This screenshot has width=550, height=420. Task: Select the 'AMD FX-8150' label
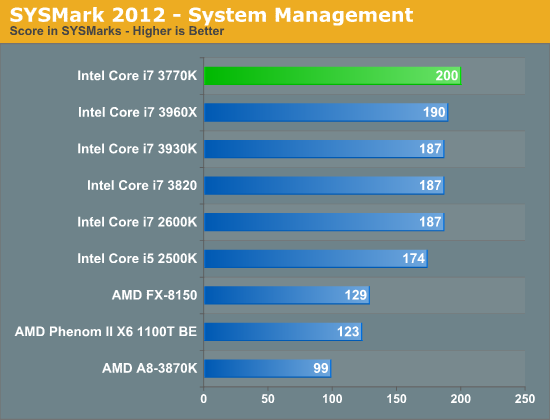[x=155, y=295]
